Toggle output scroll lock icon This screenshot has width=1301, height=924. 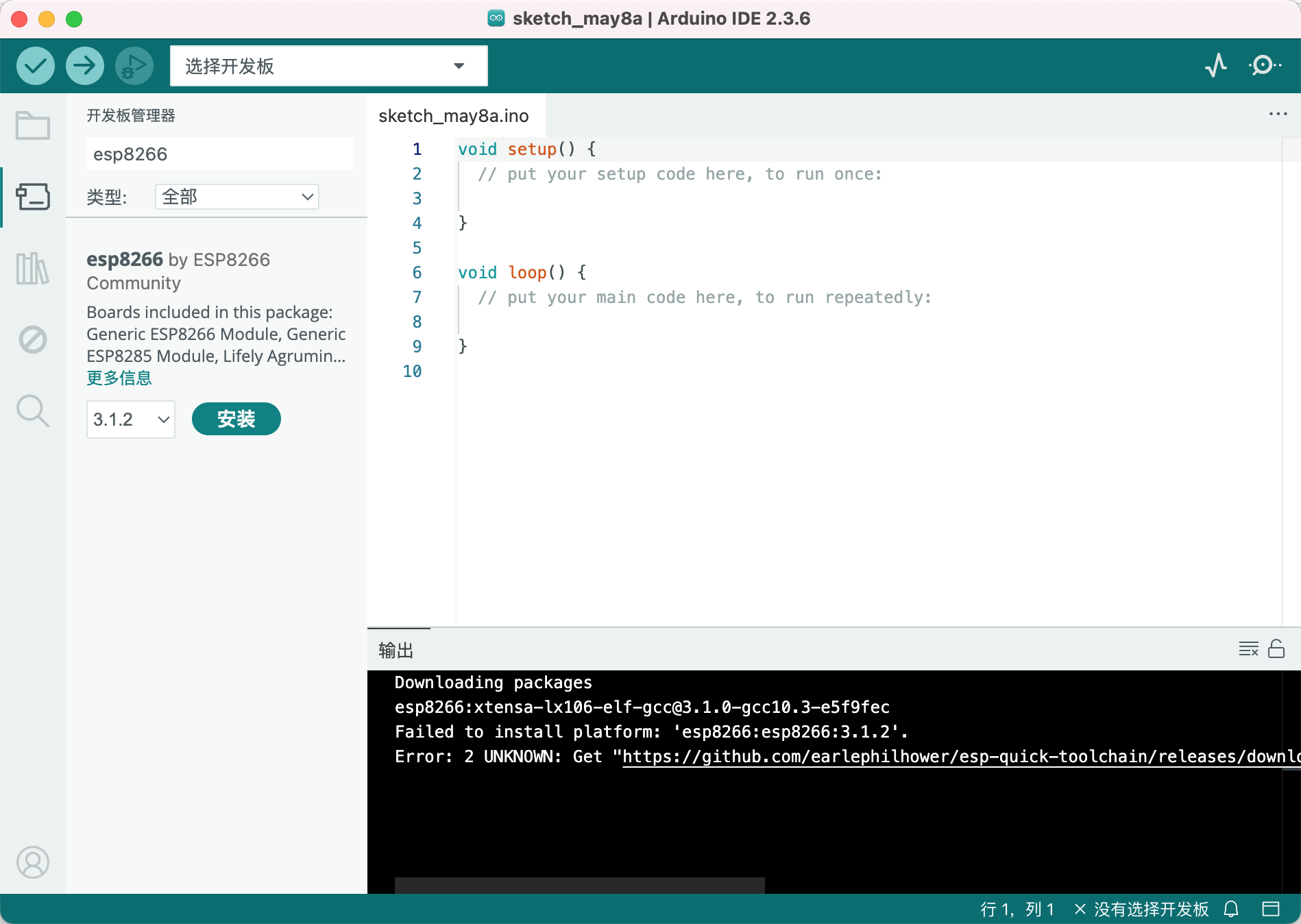click(1276, 648)
